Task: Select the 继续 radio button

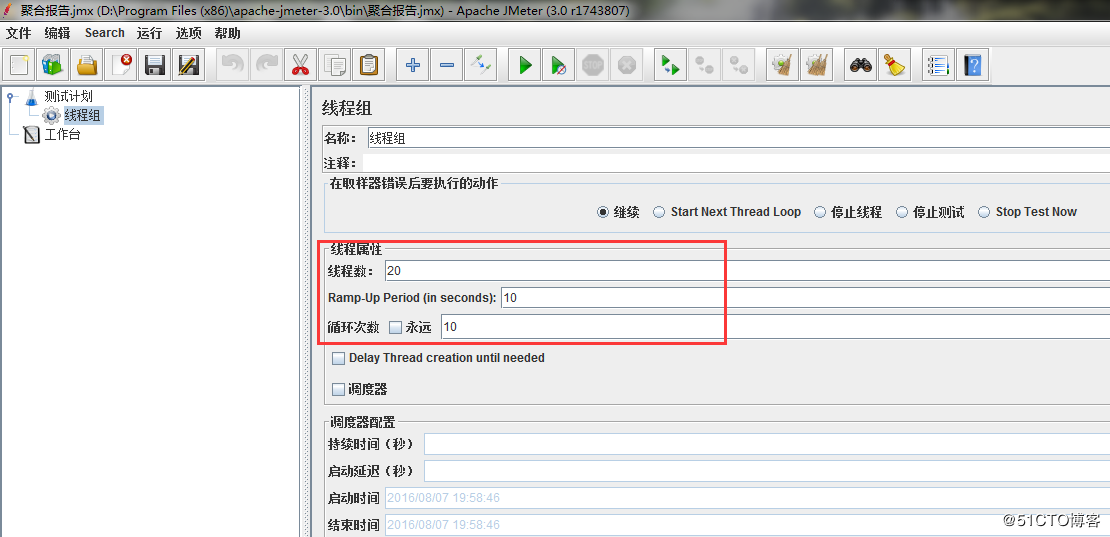Action: click(x=602, y=212)
